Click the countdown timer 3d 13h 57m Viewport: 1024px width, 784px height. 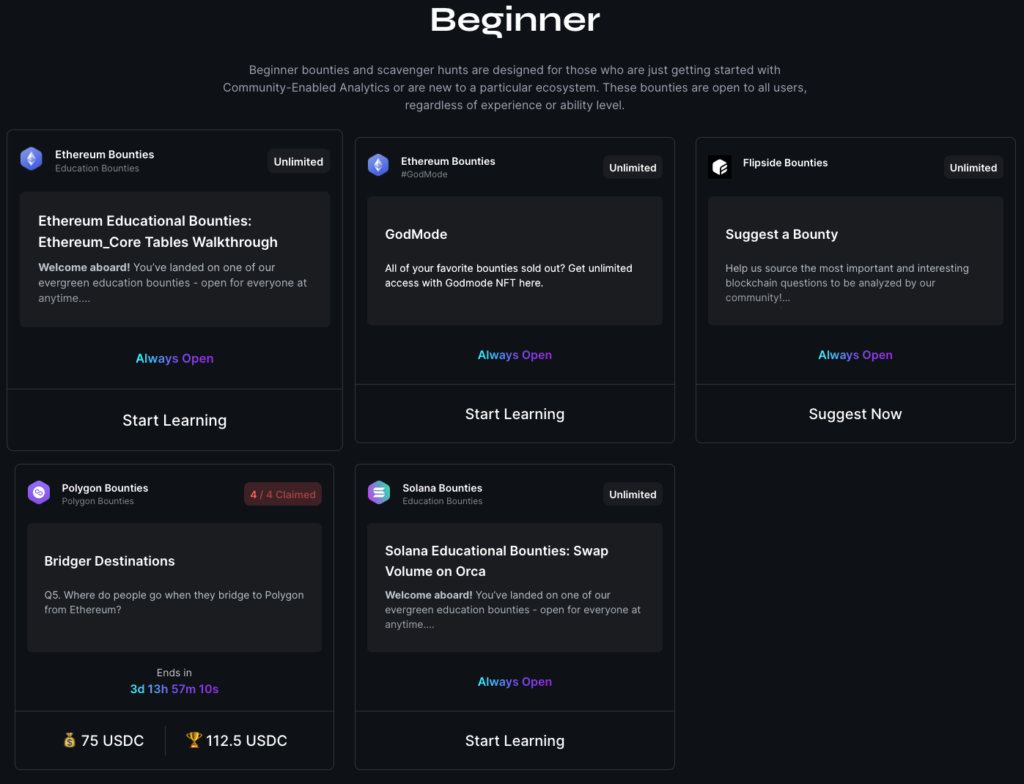(174, 689)
